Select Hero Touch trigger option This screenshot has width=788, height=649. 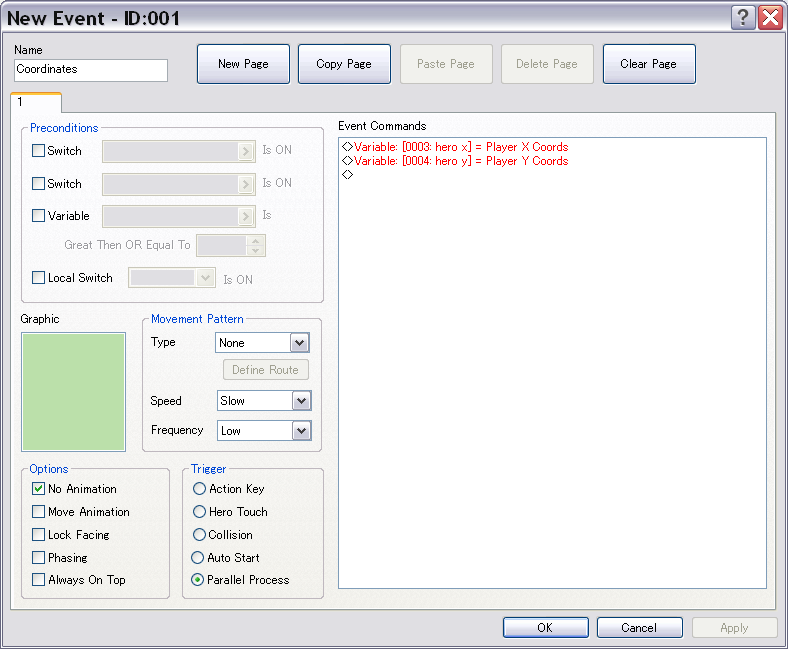pos(199,512)
